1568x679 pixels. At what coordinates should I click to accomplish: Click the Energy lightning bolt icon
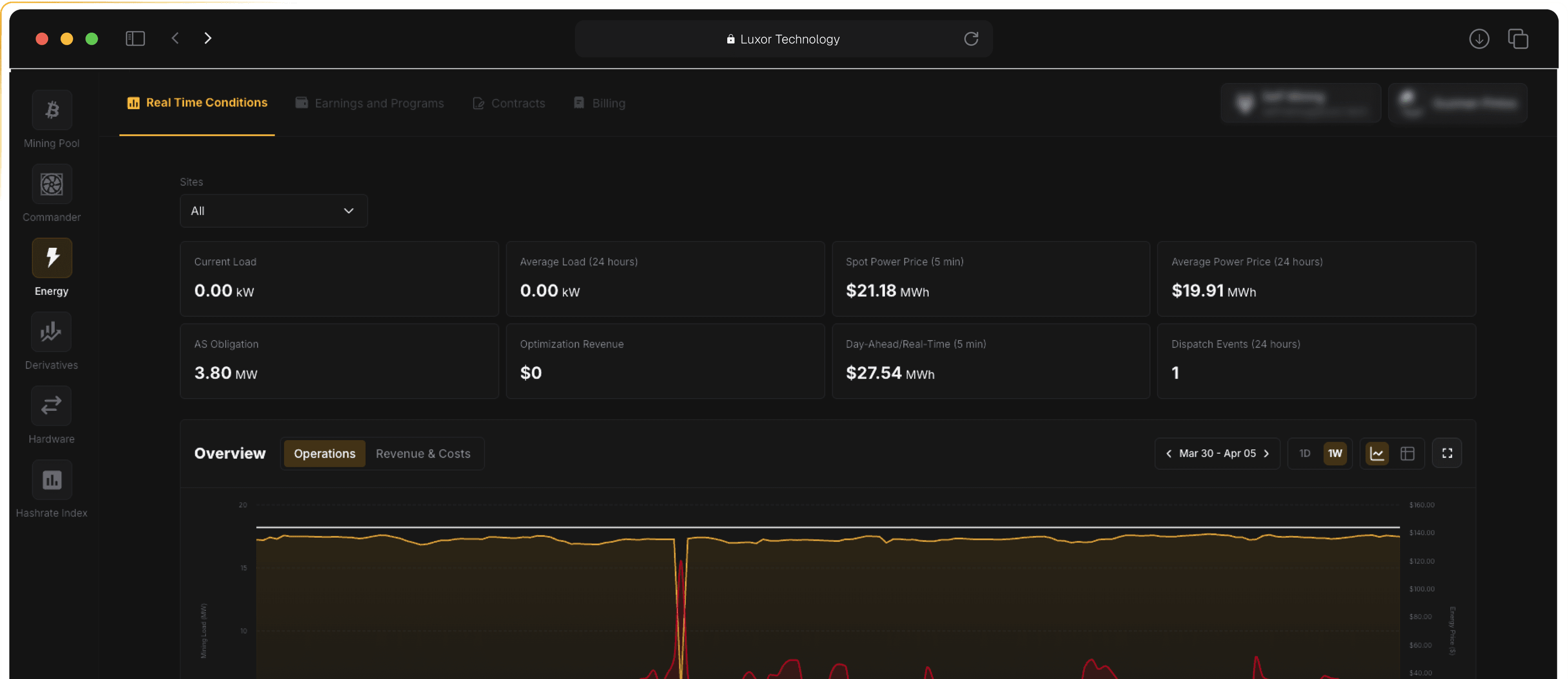(x=52, y=257)
